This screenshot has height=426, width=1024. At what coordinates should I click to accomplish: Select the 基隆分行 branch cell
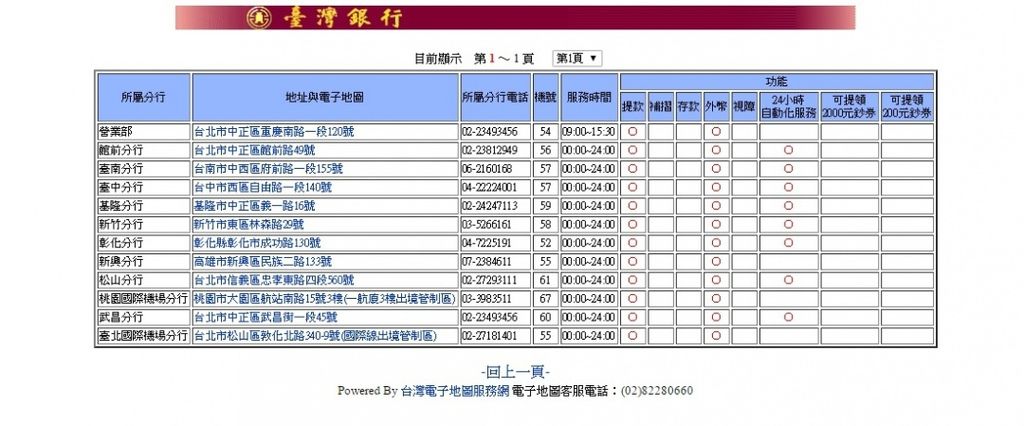click(144, 206)
